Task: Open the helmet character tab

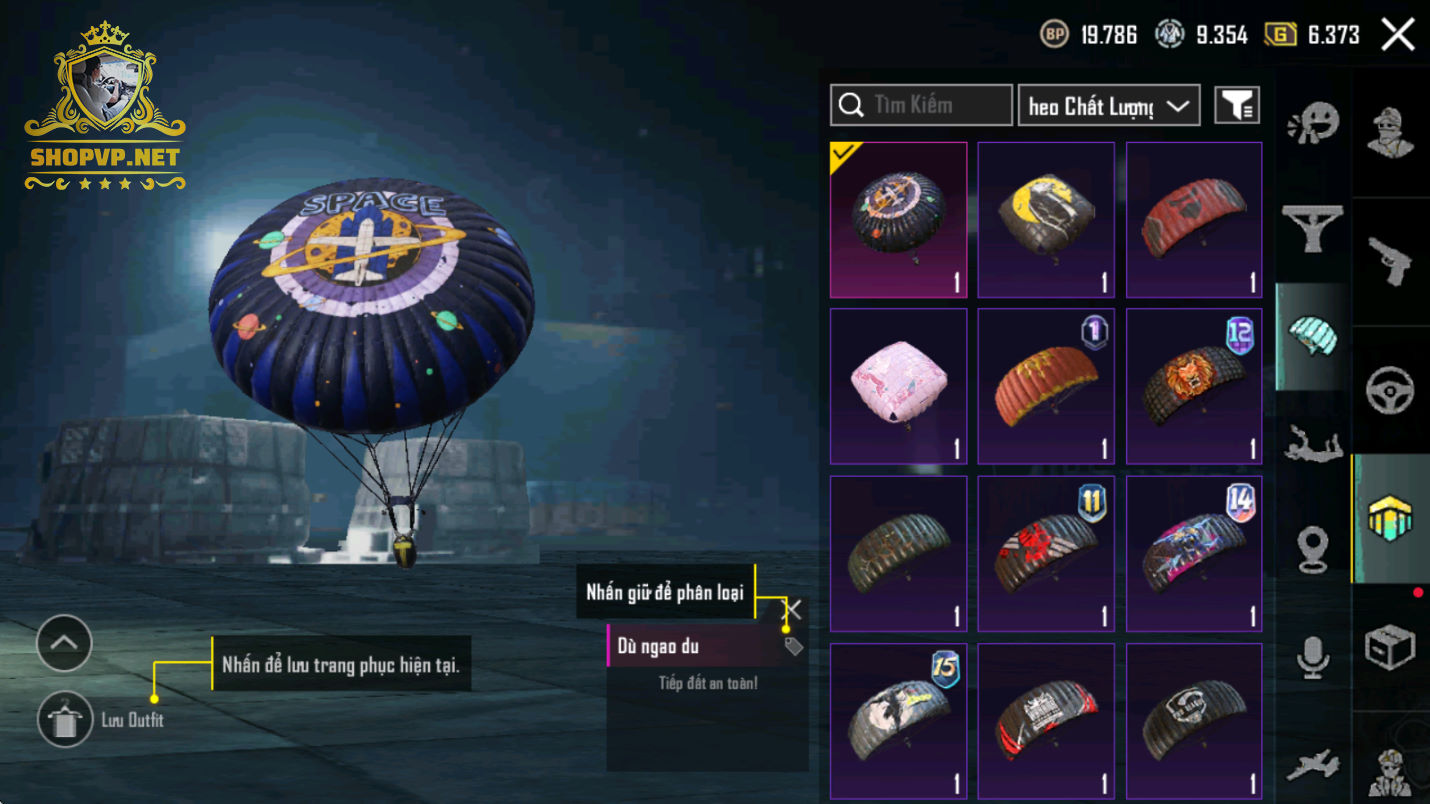Action: (x=1391, y=131)
